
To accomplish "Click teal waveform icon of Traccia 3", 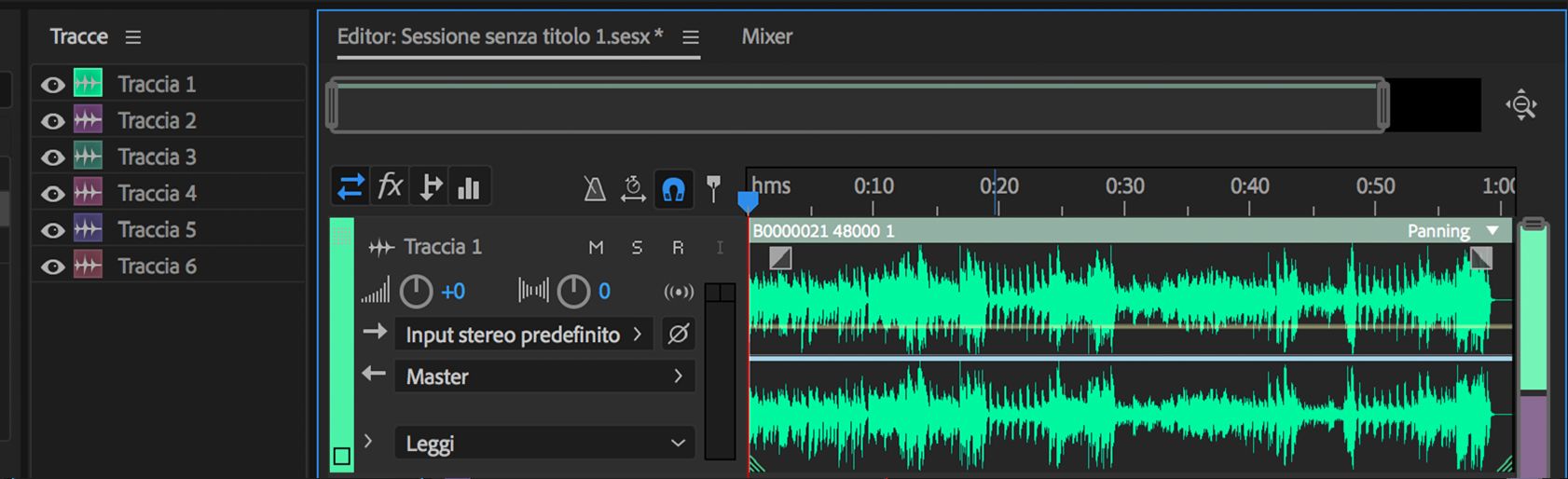I will 88,157.
